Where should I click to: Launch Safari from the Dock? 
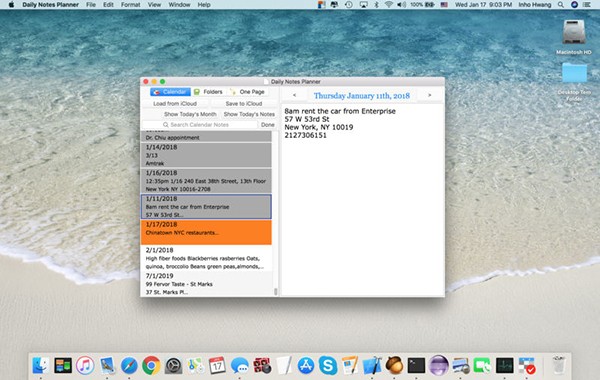(x=129, y=365)
